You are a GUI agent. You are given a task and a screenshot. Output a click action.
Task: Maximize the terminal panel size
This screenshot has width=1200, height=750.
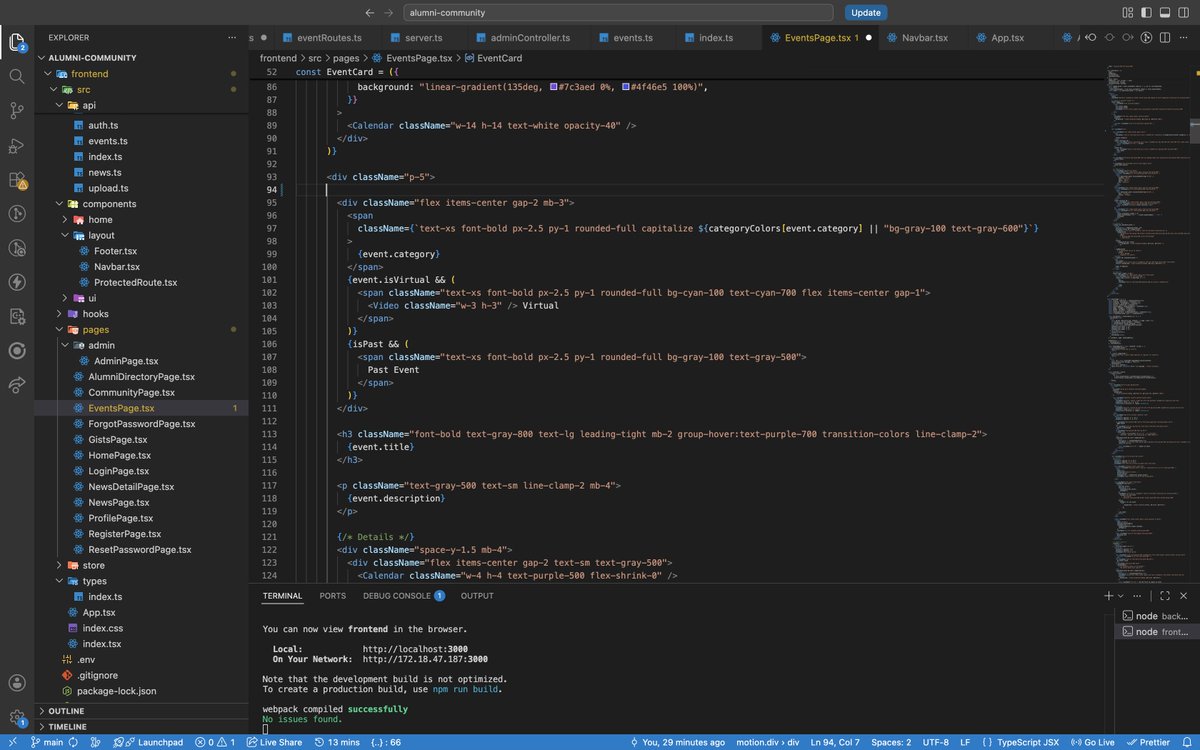(x=1165, y=595)
